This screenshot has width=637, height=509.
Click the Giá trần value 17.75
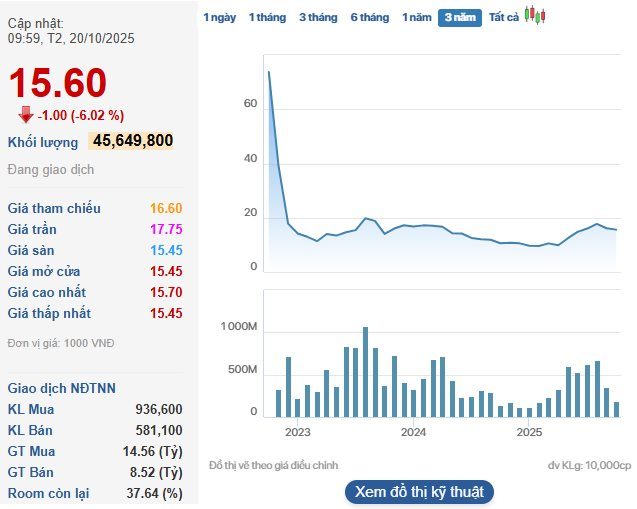pyautogui.click(x=166, y=229)
